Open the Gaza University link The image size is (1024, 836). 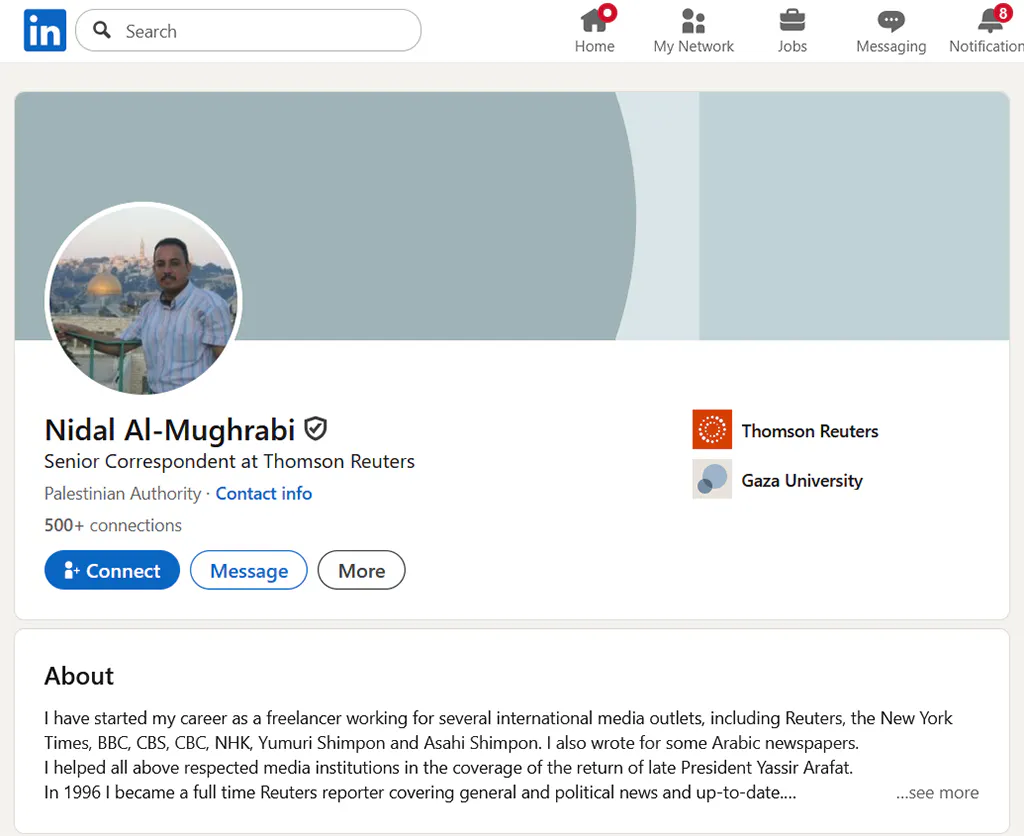pyautogui.click(x=802, y=481)
